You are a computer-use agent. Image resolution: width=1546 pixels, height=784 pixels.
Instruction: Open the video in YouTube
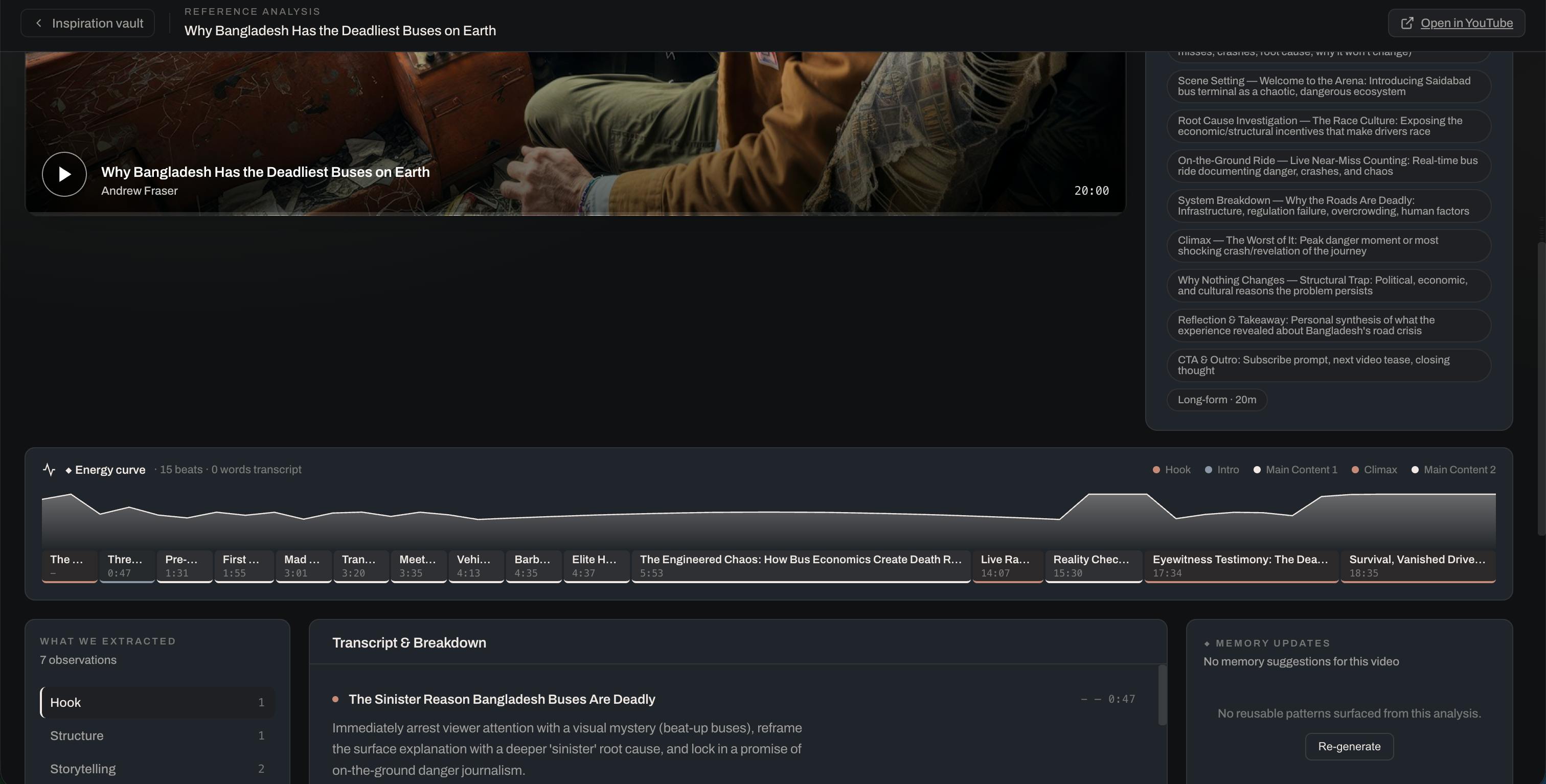[1457, 23]
